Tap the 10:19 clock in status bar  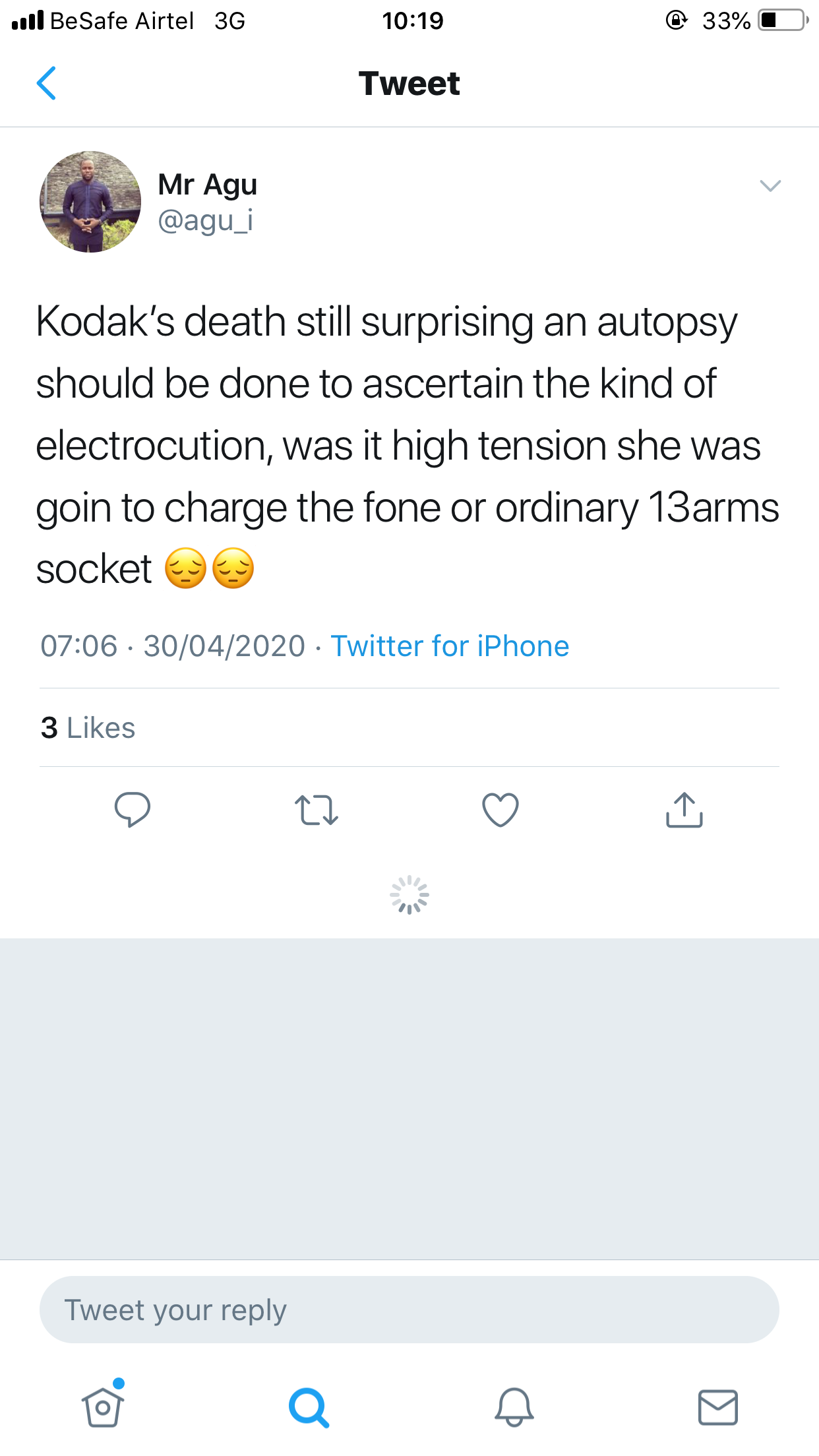[413, 21]
